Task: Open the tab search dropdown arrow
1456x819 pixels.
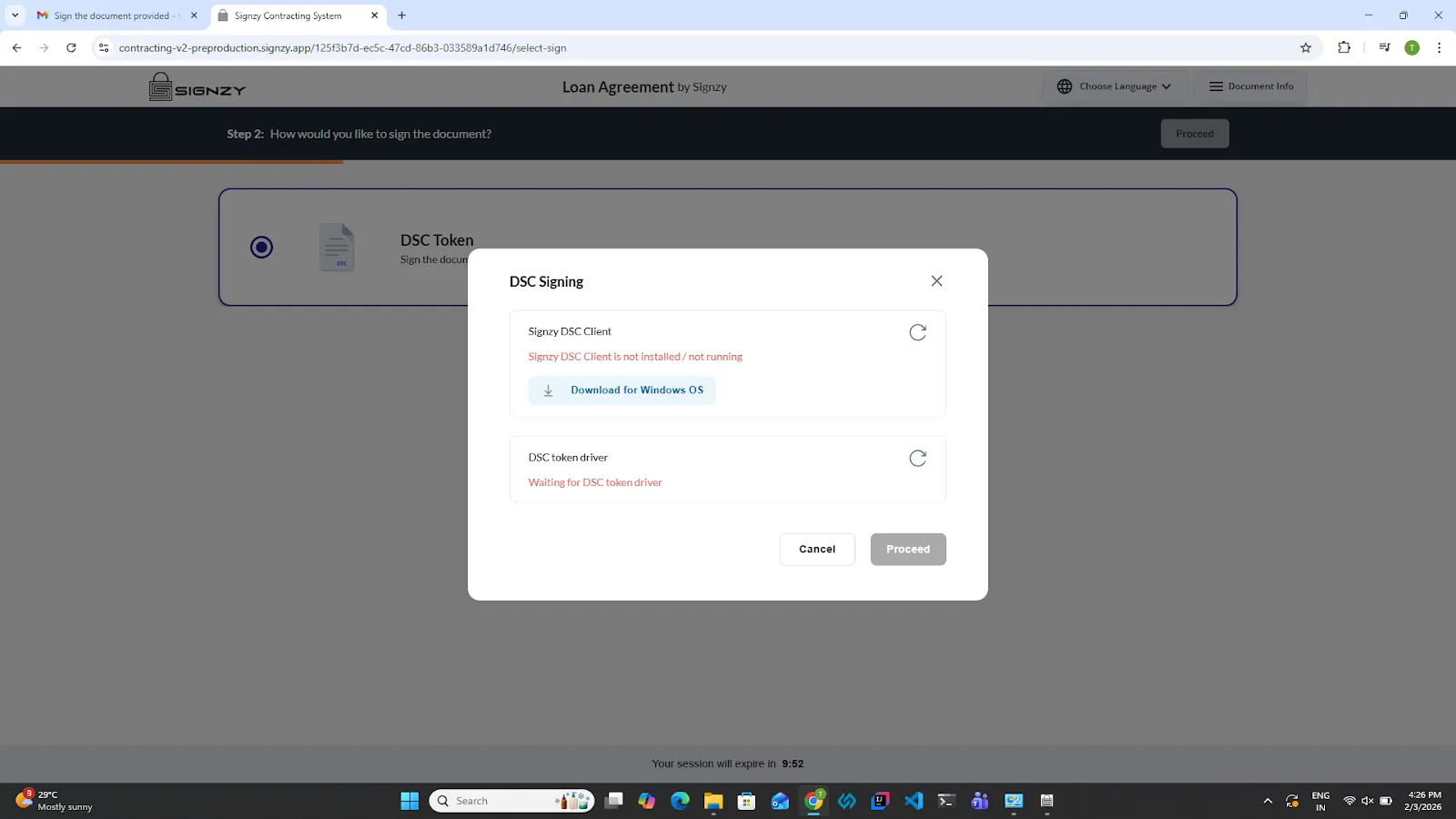Action: coord(15,15)
